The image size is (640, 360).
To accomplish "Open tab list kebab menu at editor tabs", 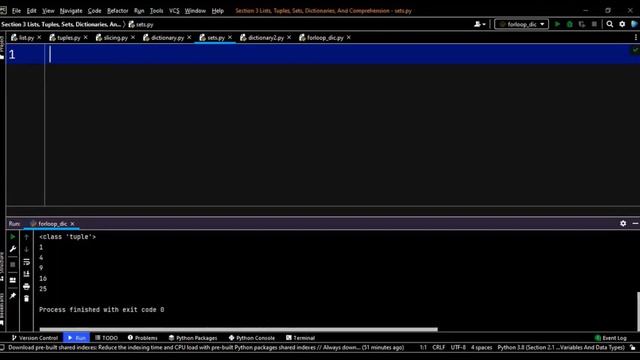I will tap(636, 38).
